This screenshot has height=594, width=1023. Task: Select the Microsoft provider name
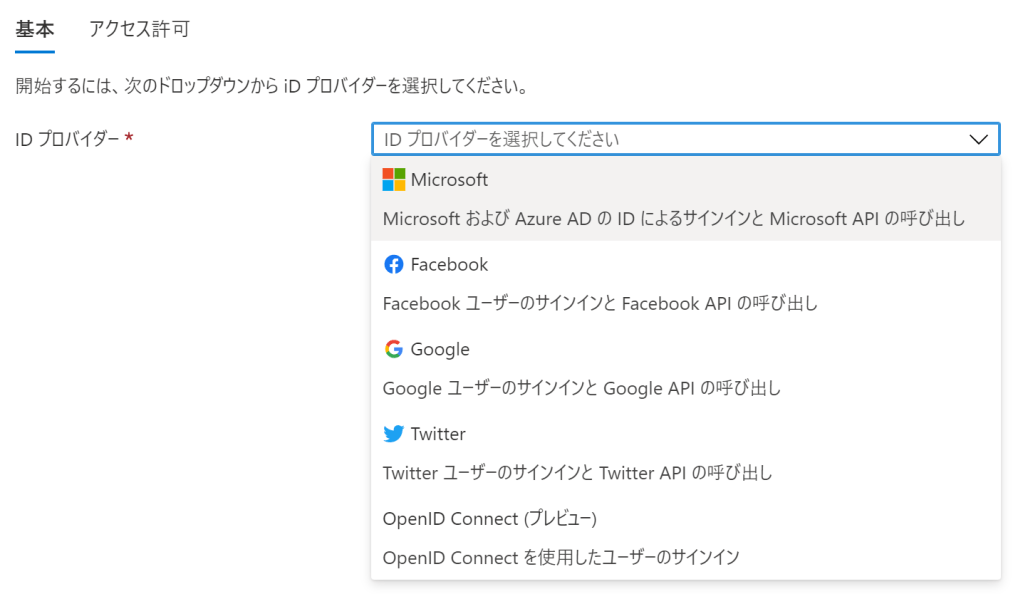tap(449, 180)
